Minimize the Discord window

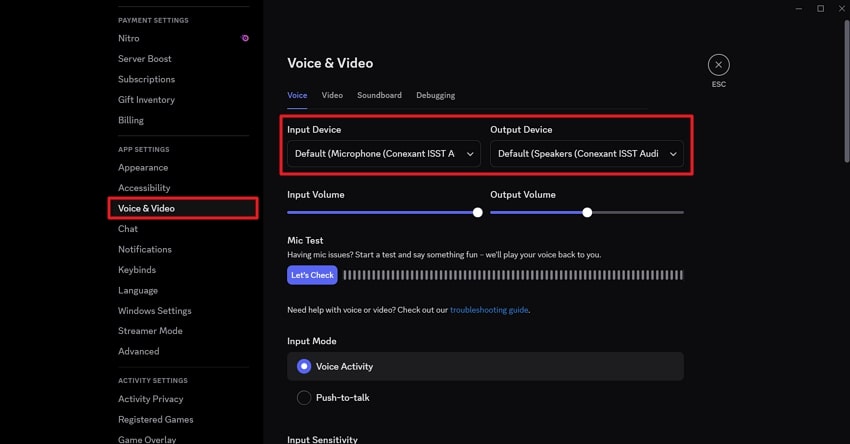799,9
